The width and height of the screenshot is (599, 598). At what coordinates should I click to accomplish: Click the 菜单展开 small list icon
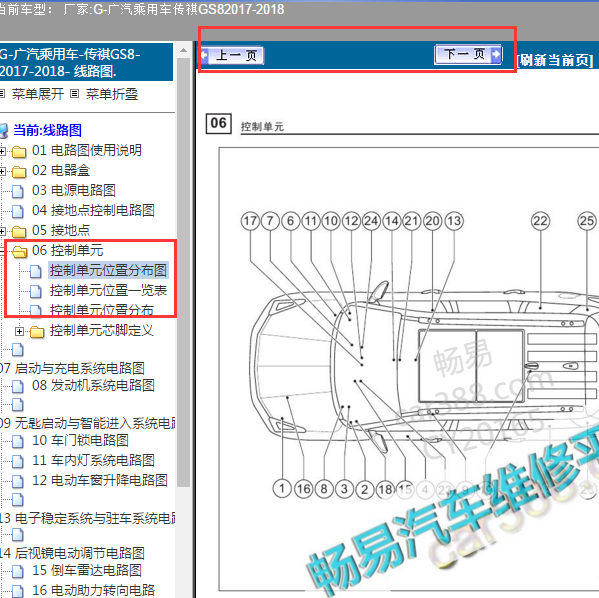click(2, 94)
